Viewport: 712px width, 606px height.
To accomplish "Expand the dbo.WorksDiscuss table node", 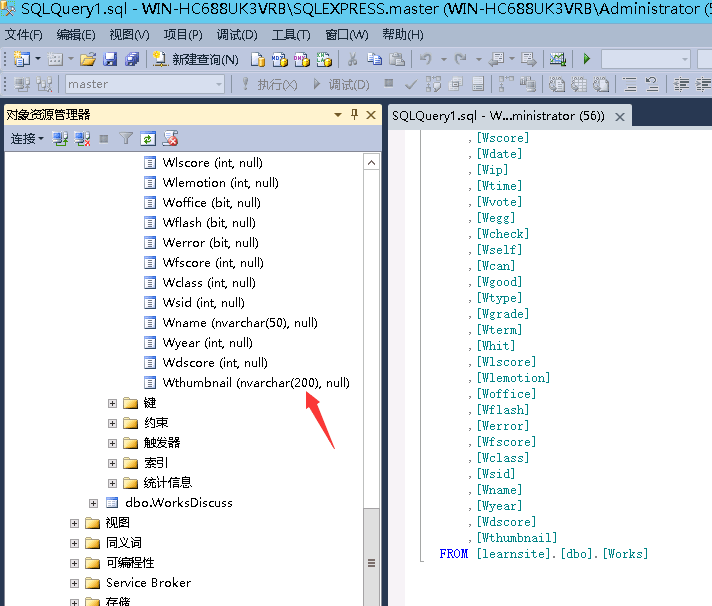I will pyautogui.click(x=93, y=503).
